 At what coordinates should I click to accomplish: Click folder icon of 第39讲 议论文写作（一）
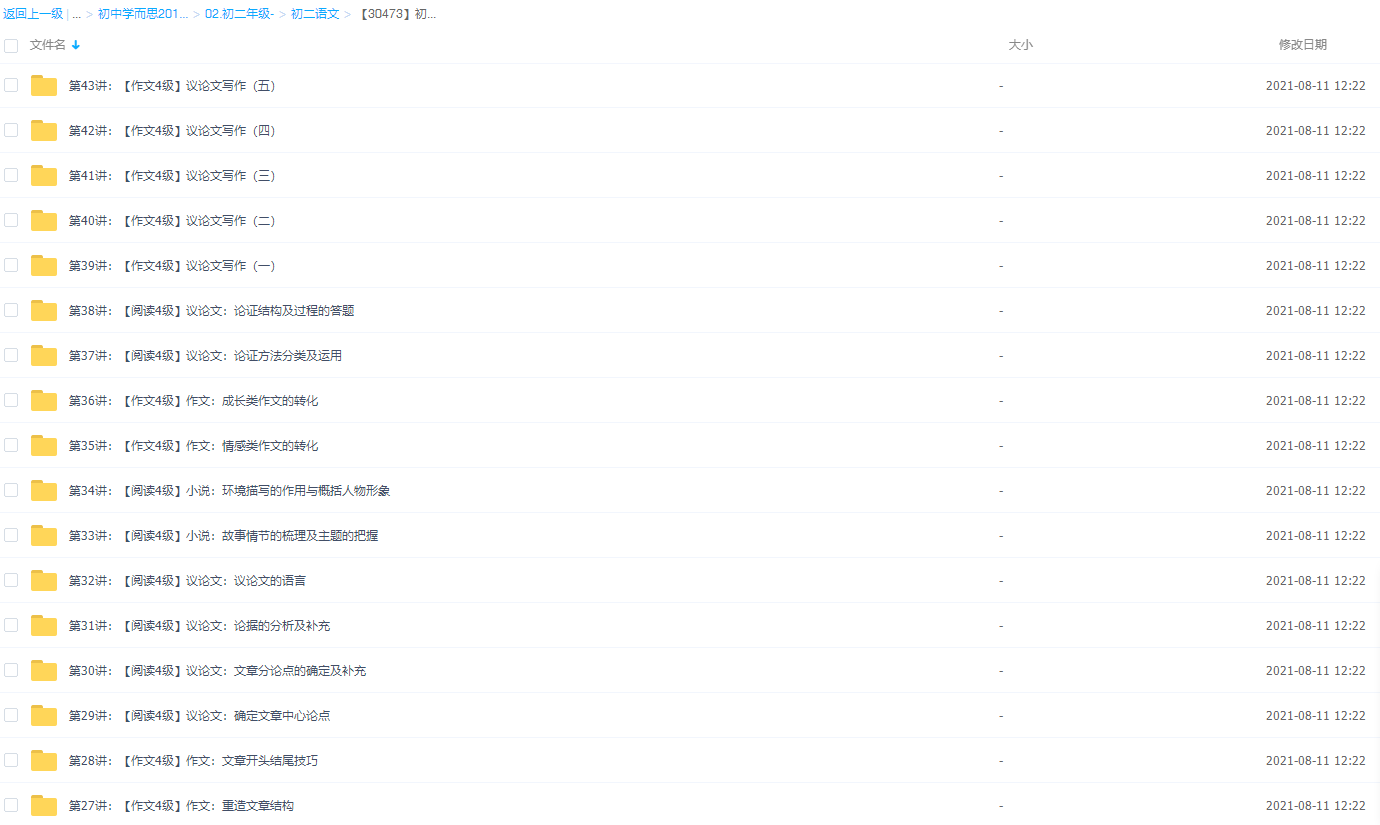point(43,265)
